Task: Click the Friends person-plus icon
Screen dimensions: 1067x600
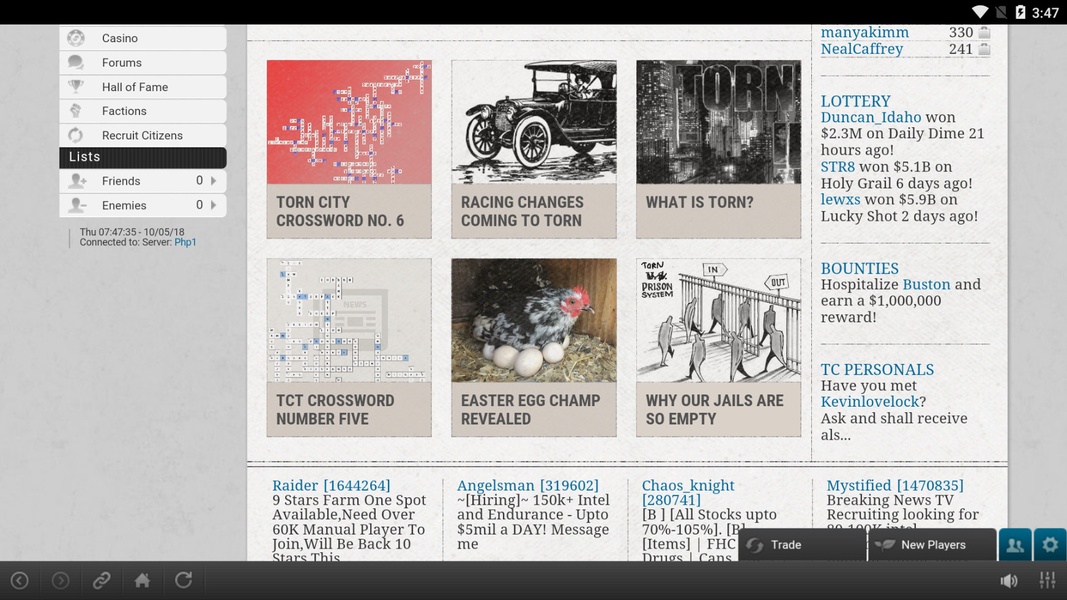Action: pos(78,181)
